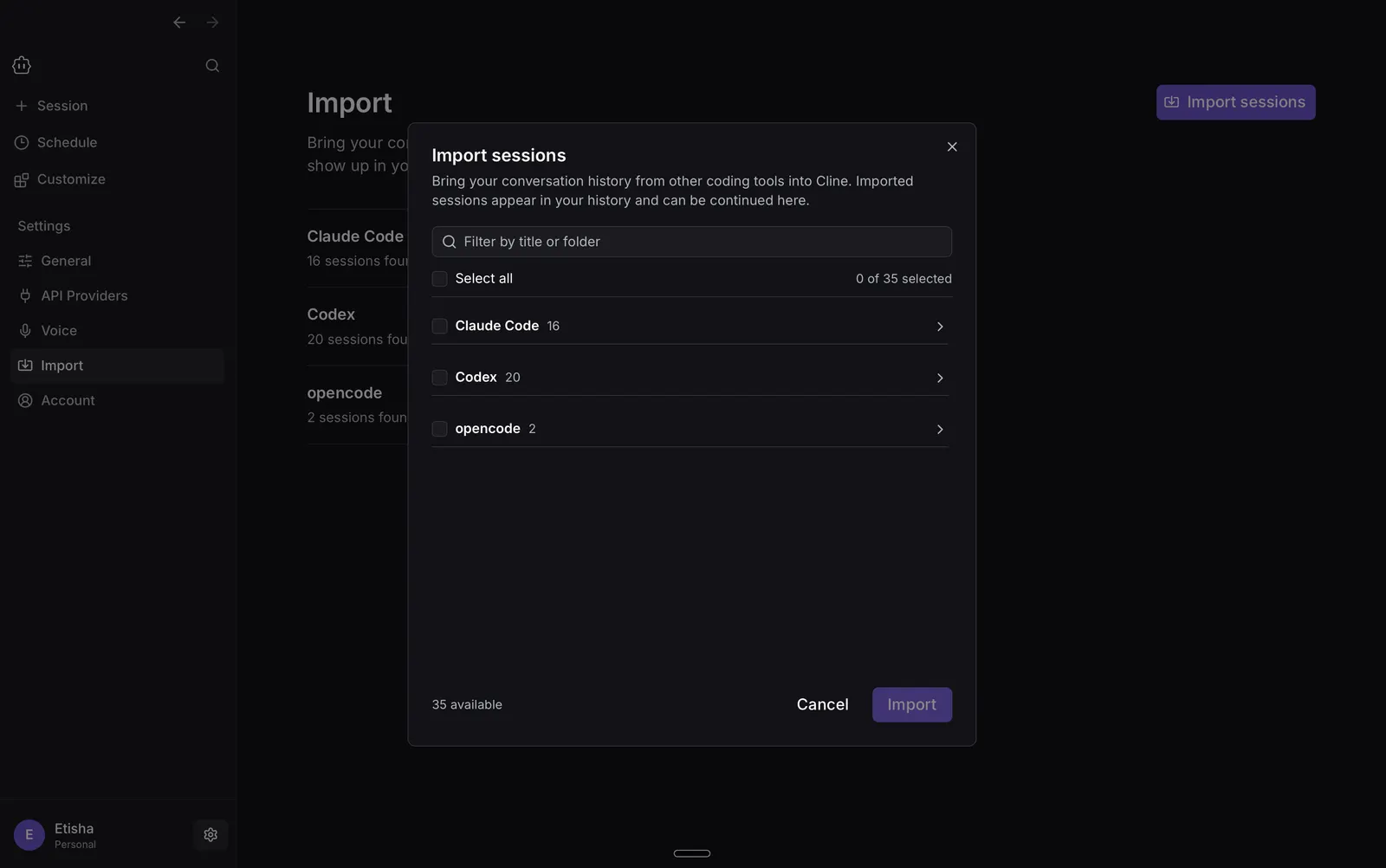Image resolution: width=1386 pixels, height=868 pixels.
Task: Click the gear icon beside Etisha
Action: pyautogui.click(x=210, y=834)
